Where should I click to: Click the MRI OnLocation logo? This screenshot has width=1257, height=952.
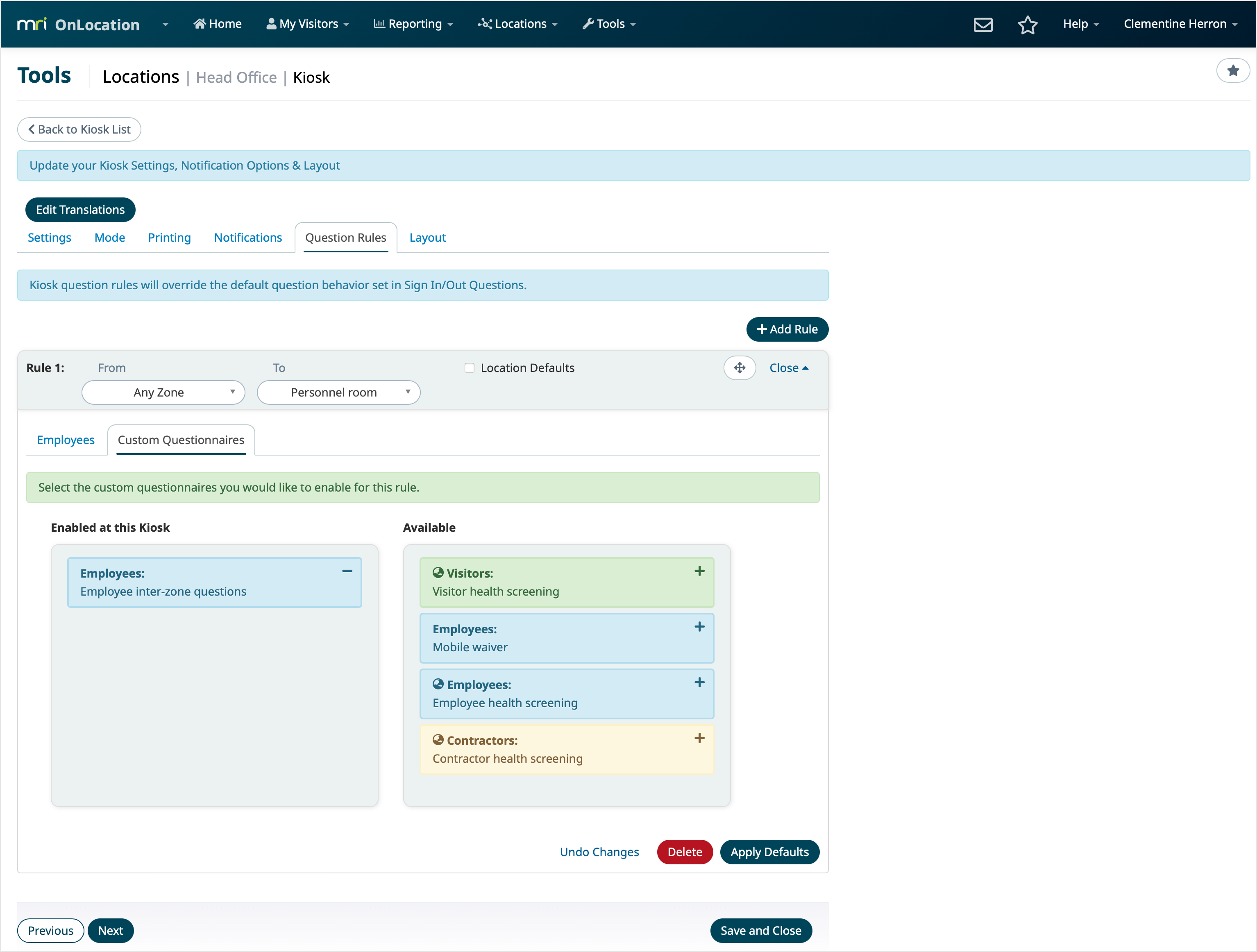pyautogui.click(x=78, y=24)
